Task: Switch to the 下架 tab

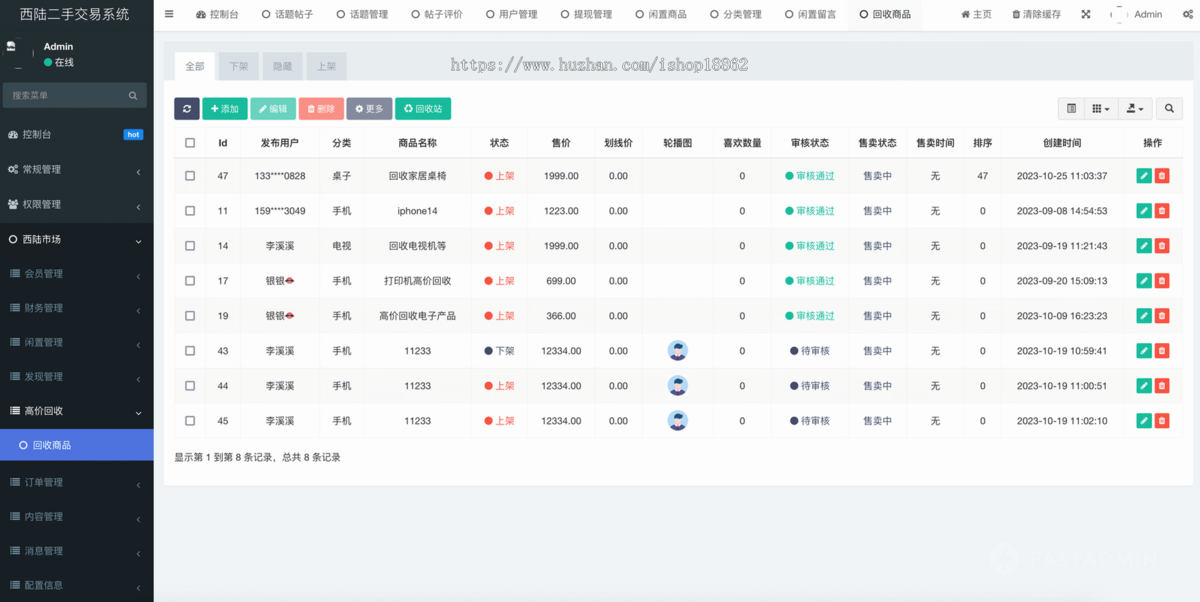Action: (x=238, y=64)
